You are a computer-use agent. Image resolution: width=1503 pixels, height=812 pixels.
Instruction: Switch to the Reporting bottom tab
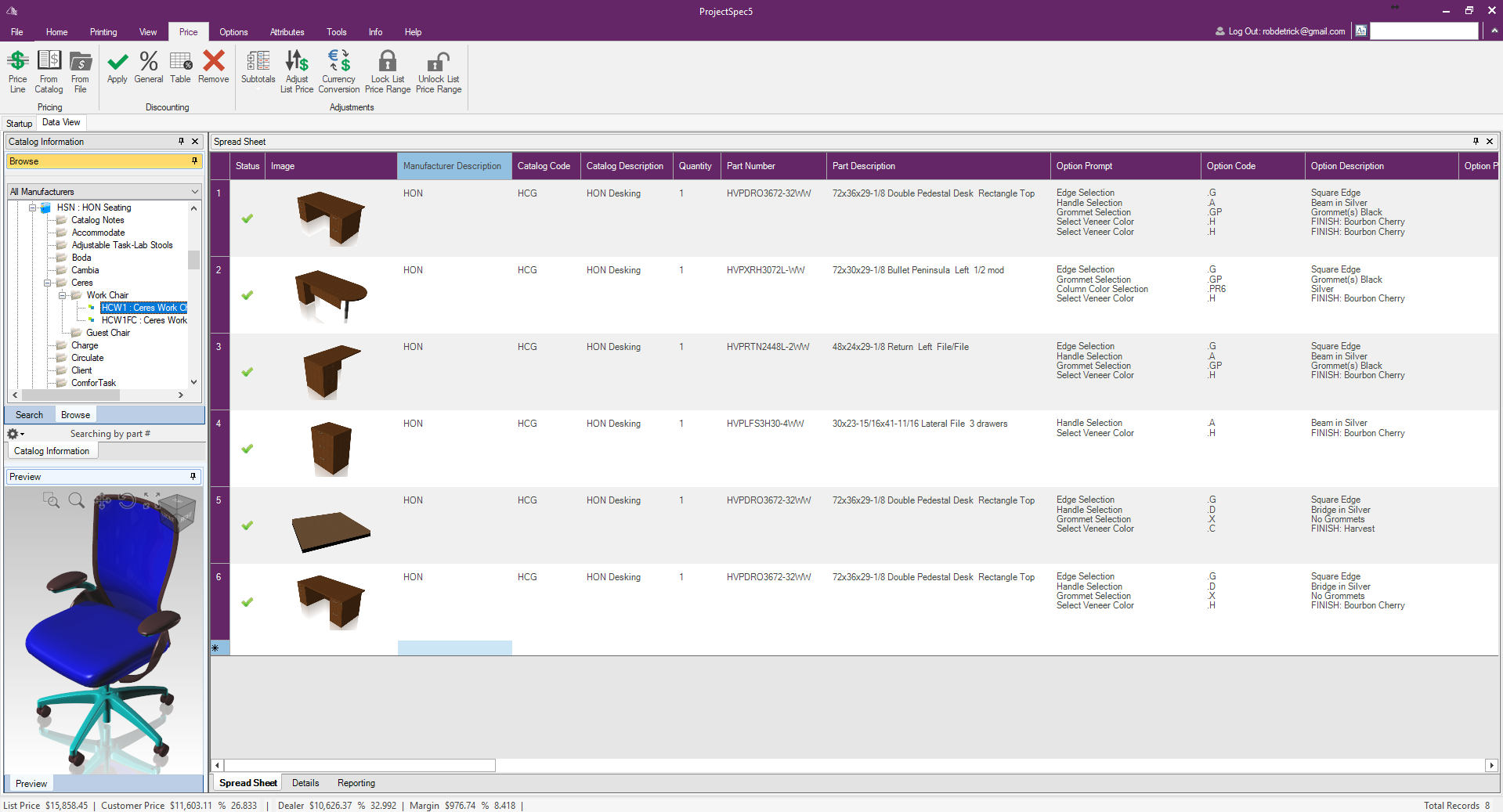click(356, 783)
